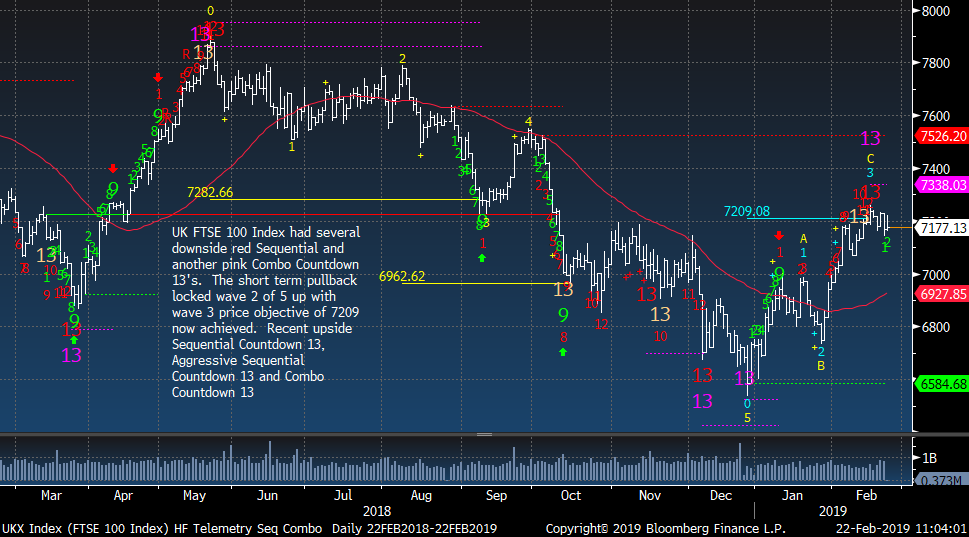Click the red down arrow in early April
This screenshot has width=969, height=537.
click(112, 168)
